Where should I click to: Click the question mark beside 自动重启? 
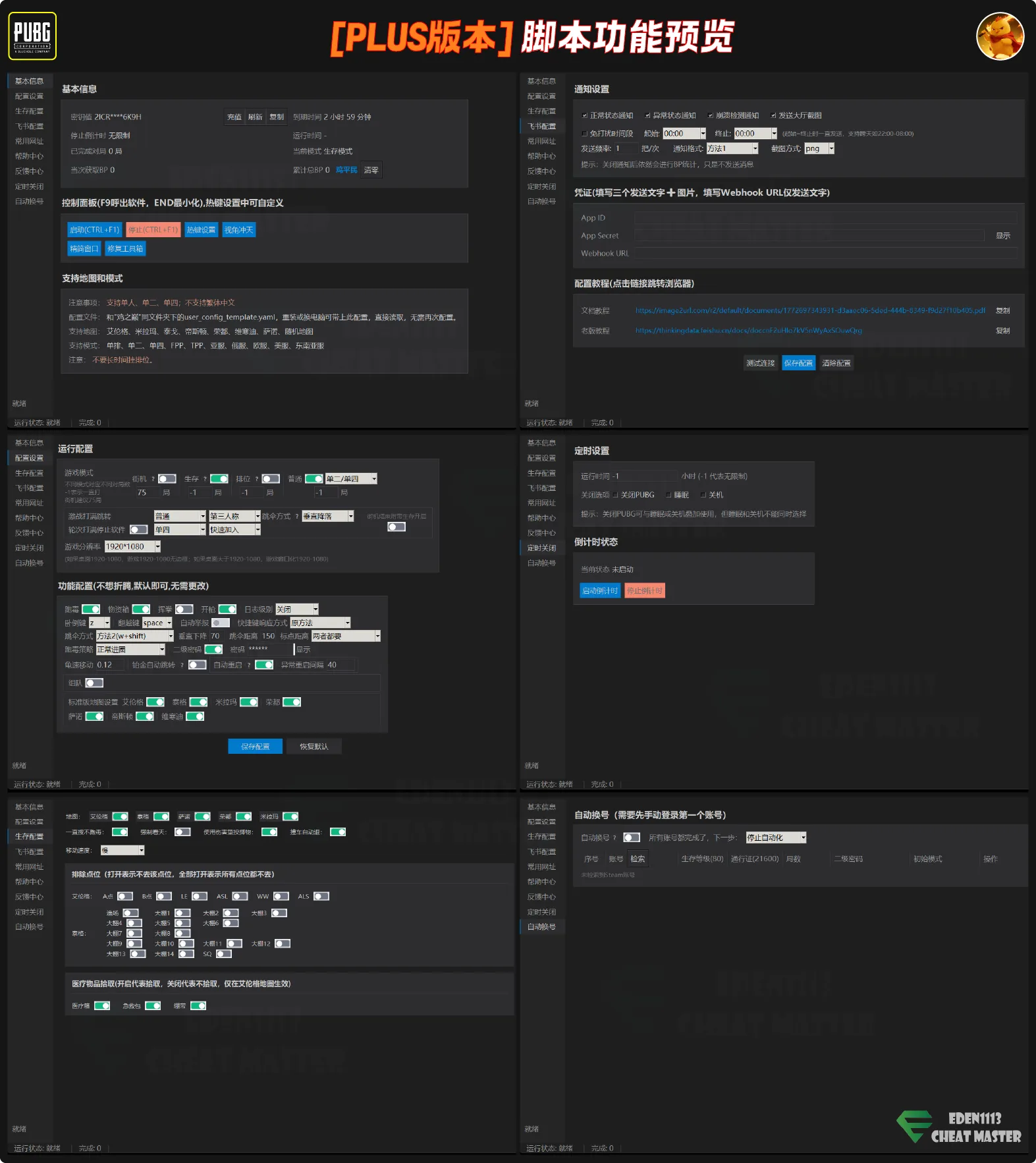(248, 666)
